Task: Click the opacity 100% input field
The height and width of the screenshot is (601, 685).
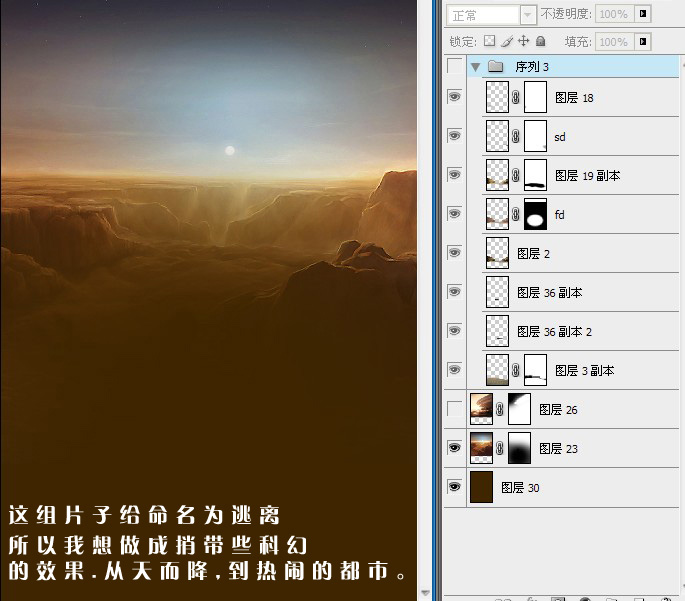Action: 614,14
